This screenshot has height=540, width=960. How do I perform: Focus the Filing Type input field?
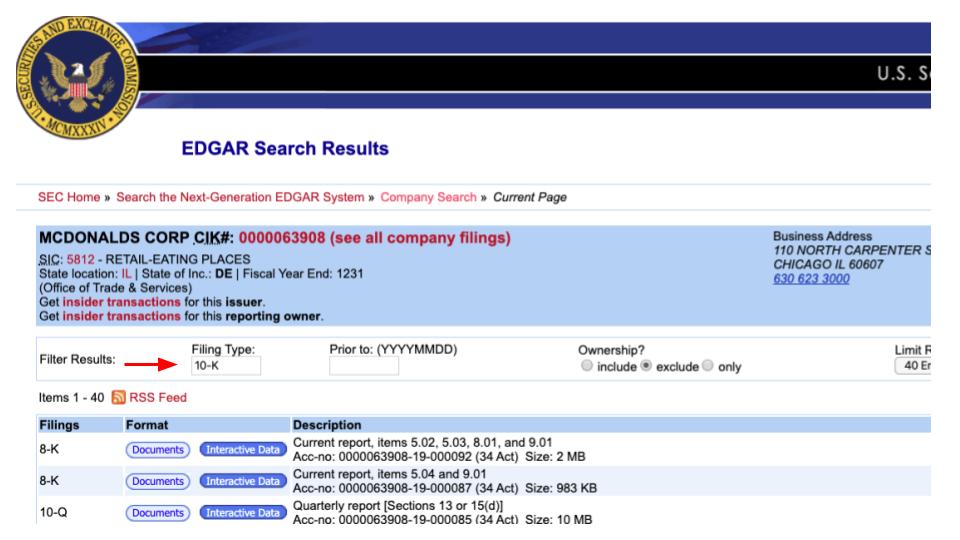point(226,366)
